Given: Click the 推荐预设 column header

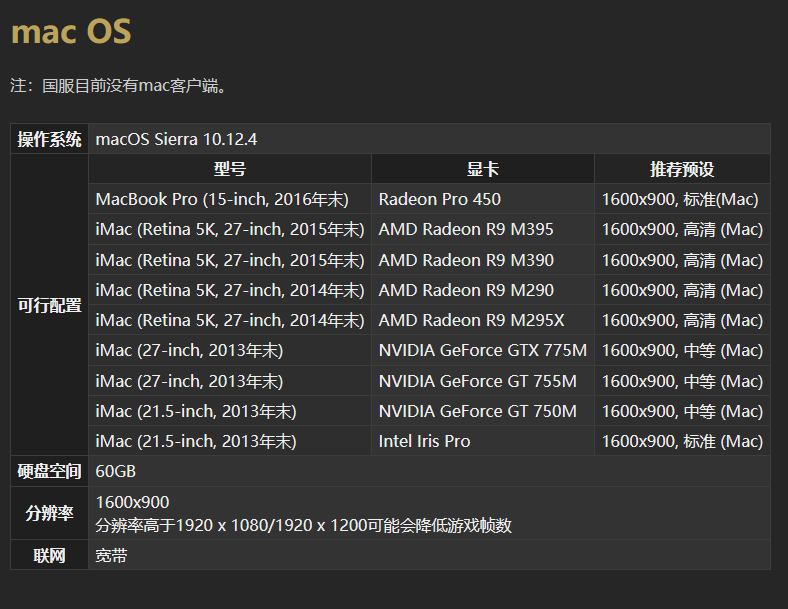Looking at the screenshot, I should (x=682, y=169).
